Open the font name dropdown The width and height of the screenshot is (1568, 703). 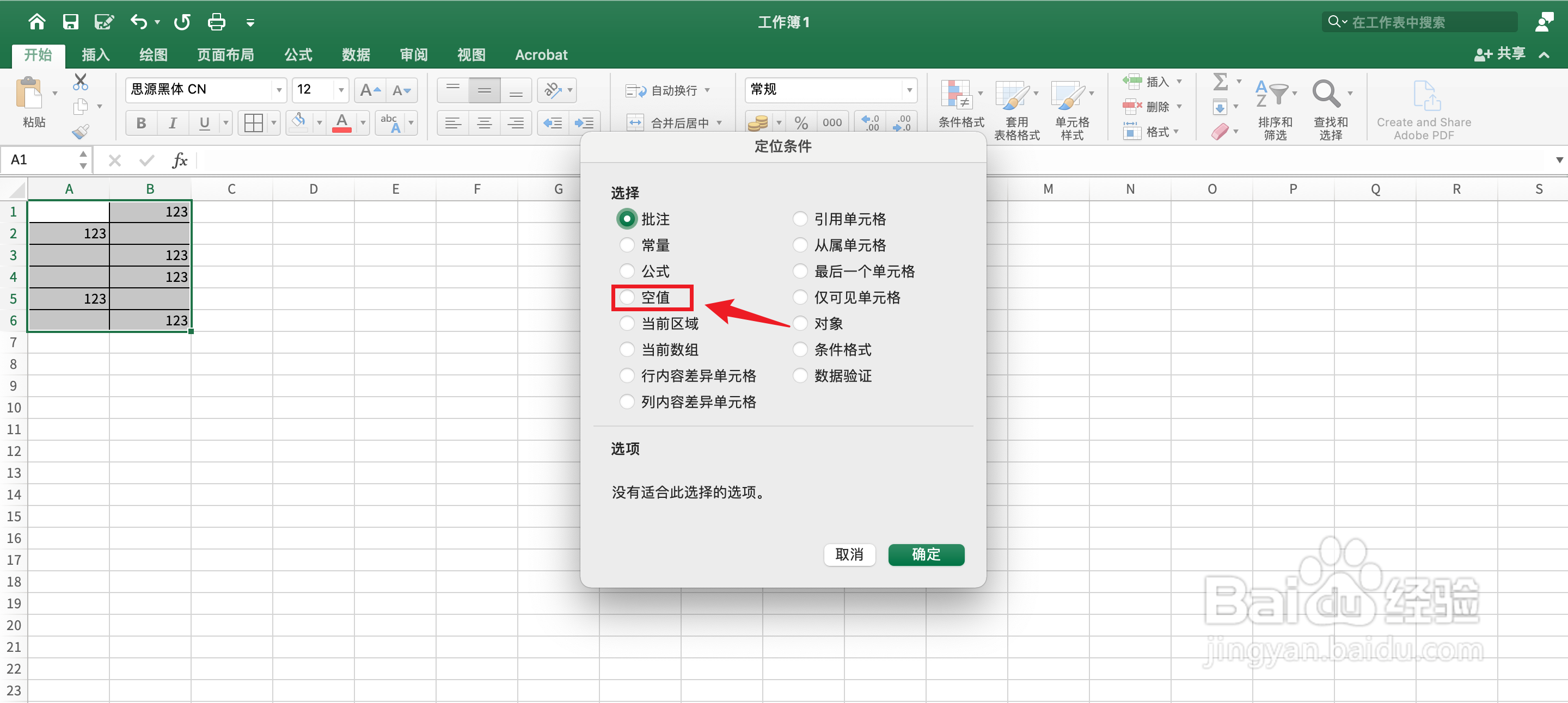(x=279, y=90)
